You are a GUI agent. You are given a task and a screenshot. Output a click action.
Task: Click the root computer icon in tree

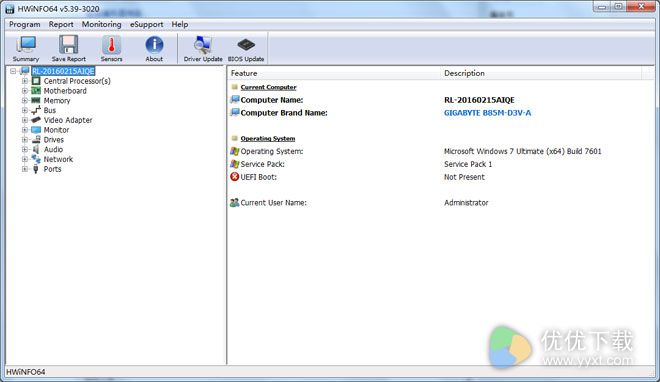click(x=25, y=71)
